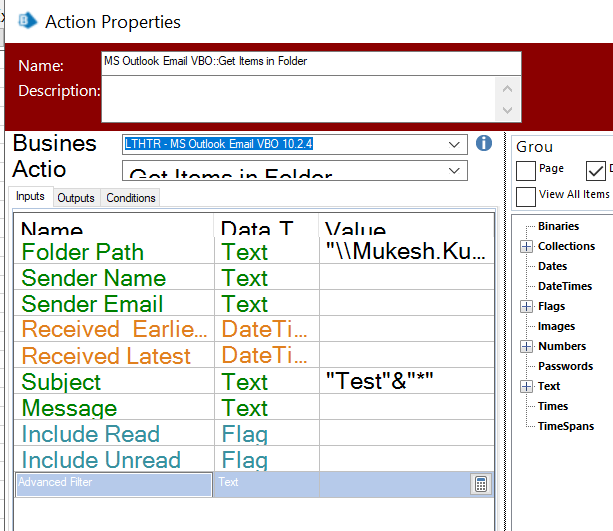The image size is (613, 531).
Task: Click the Blue Prism window title icon
Action: [28, 21]
